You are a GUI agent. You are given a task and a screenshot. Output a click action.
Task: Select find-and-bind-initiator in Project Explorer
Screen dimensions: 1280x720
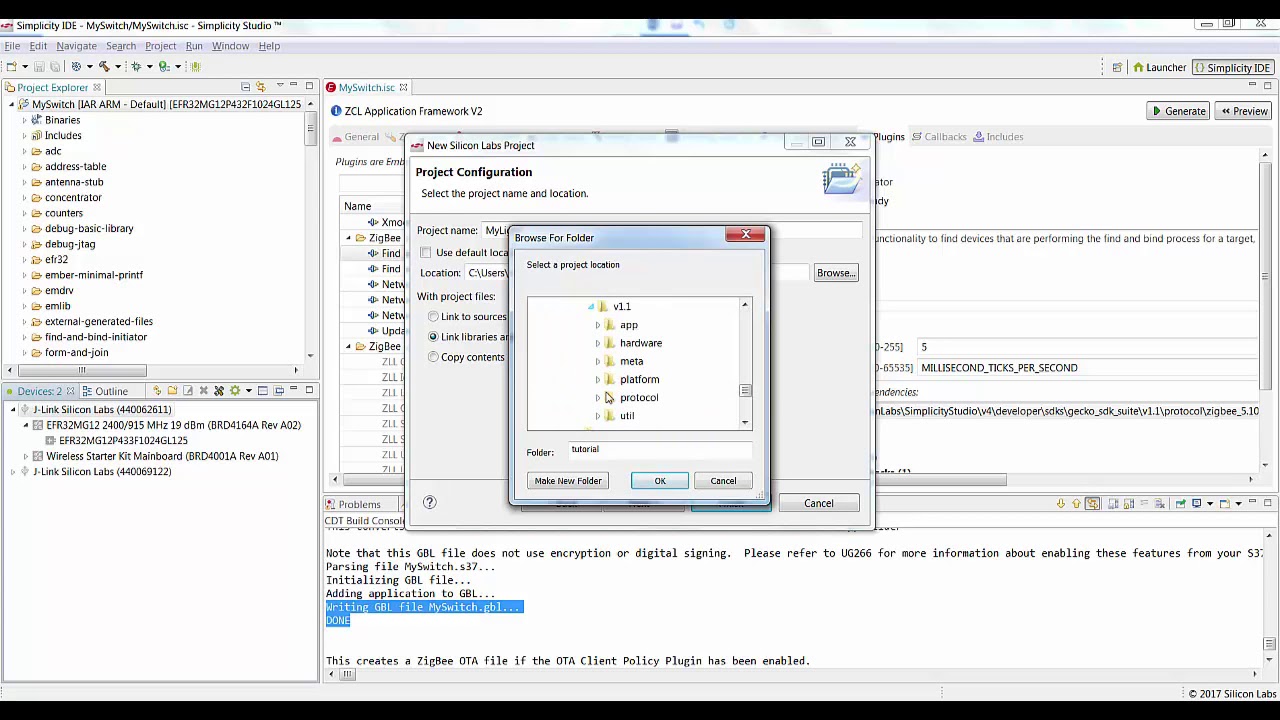coord(96,337)
